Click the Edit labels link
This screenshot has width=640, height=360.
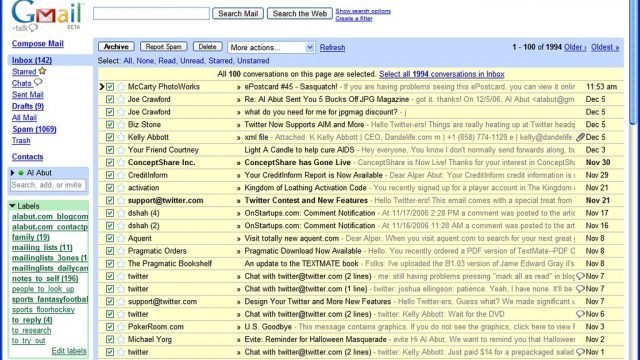coord(69,351)
